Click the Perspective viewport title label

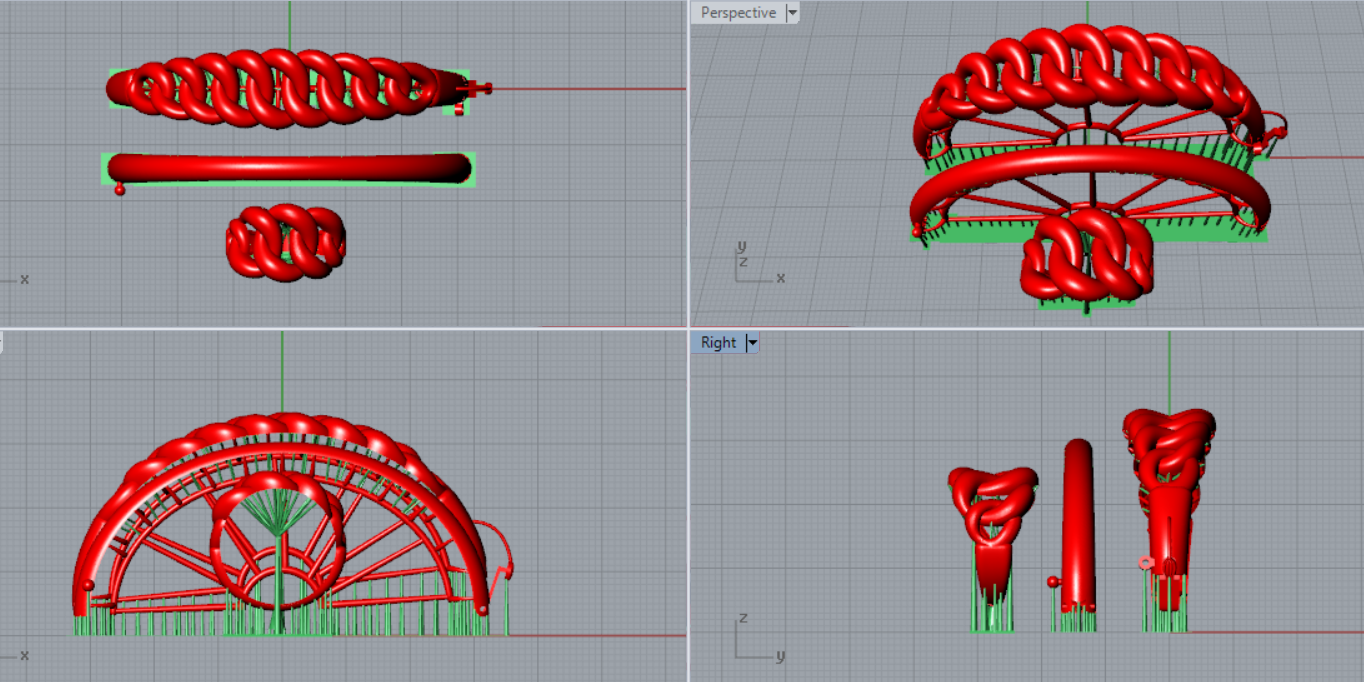tap(738, 13)
